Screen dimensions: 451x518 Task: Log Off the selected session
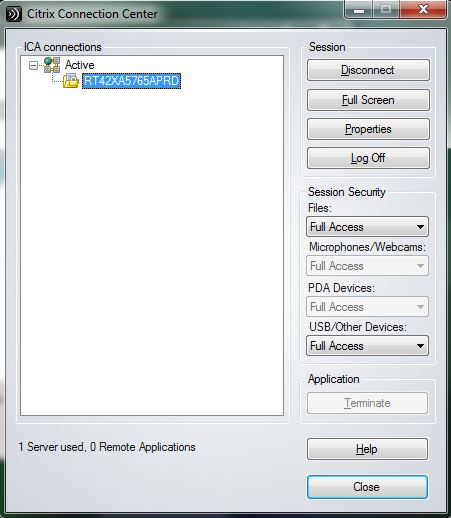pyautogui.click(x=368, y=158)
